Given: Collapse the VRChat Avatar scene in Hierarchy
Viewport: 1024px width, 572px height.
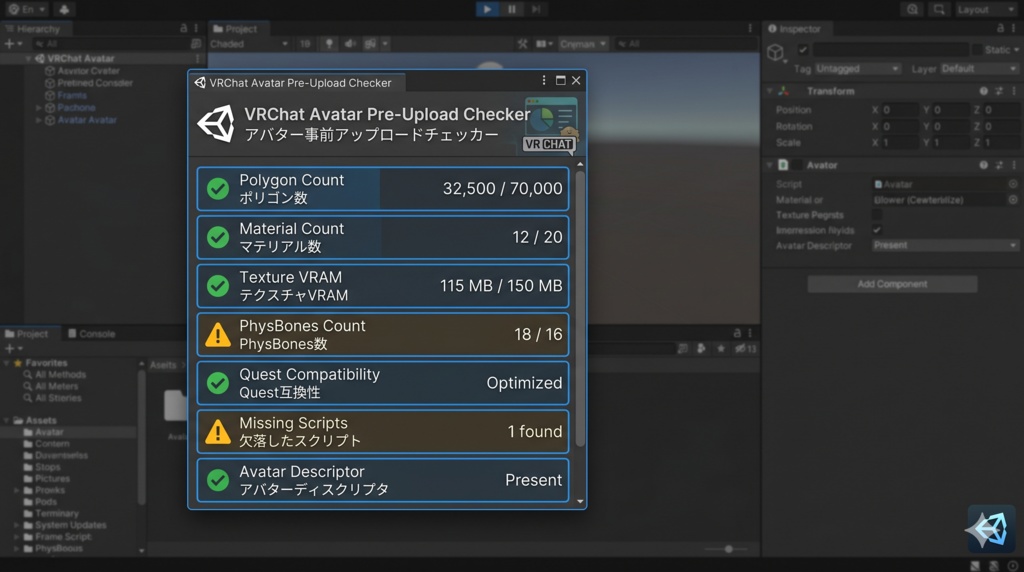Looking at the screenshot, I should point(29,59).
